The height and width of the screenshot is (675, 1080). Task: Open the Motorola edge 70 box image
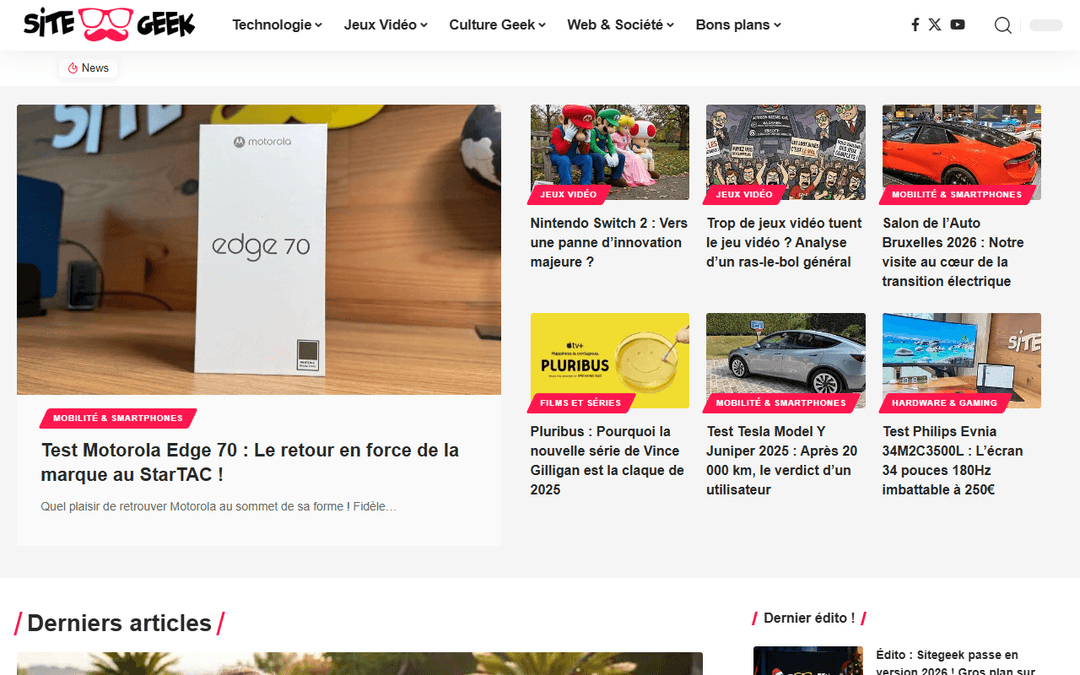pyautogui.click(x=259, y=249)
